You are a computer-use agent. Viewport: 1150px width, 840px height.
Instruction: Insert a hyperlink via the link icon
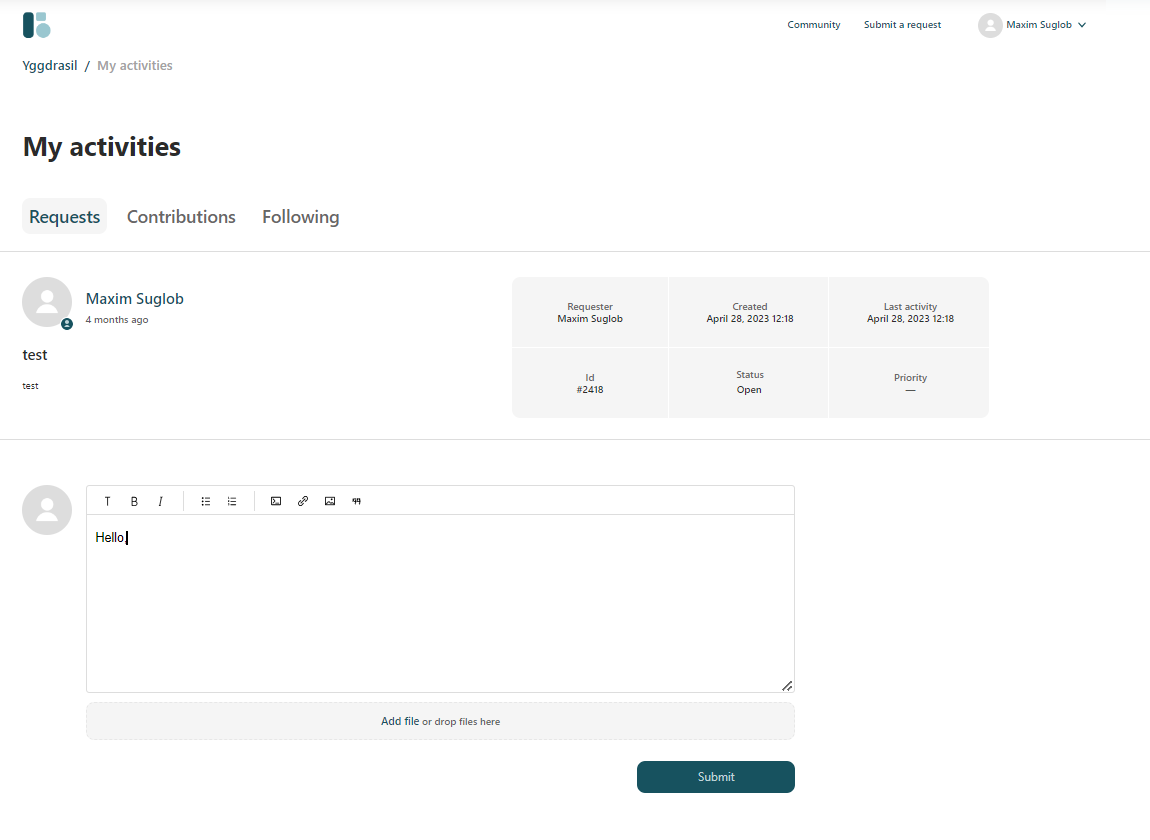click(303, 501)
